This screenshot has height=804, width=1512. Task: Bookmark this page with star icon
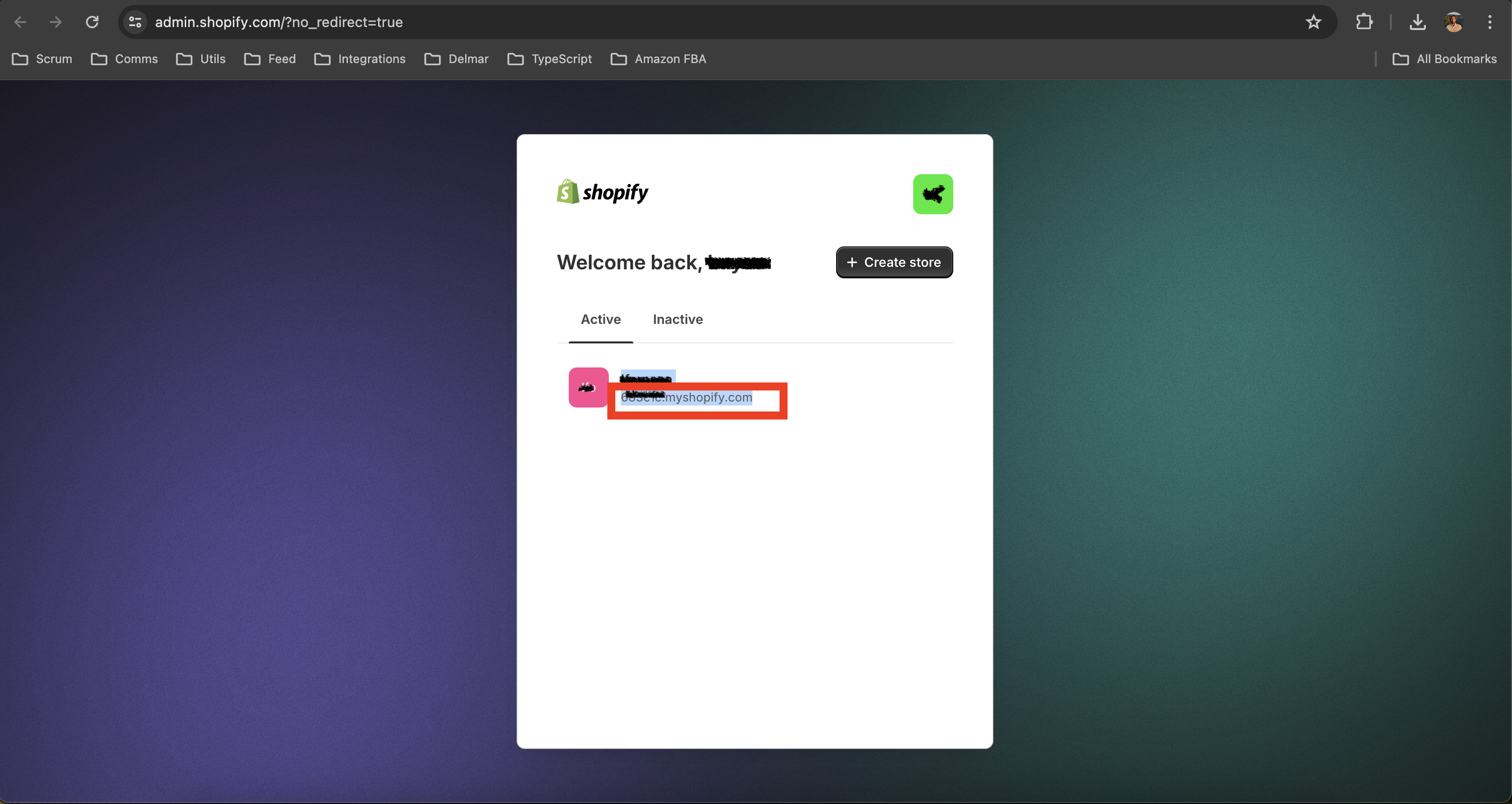[1313, 23]
